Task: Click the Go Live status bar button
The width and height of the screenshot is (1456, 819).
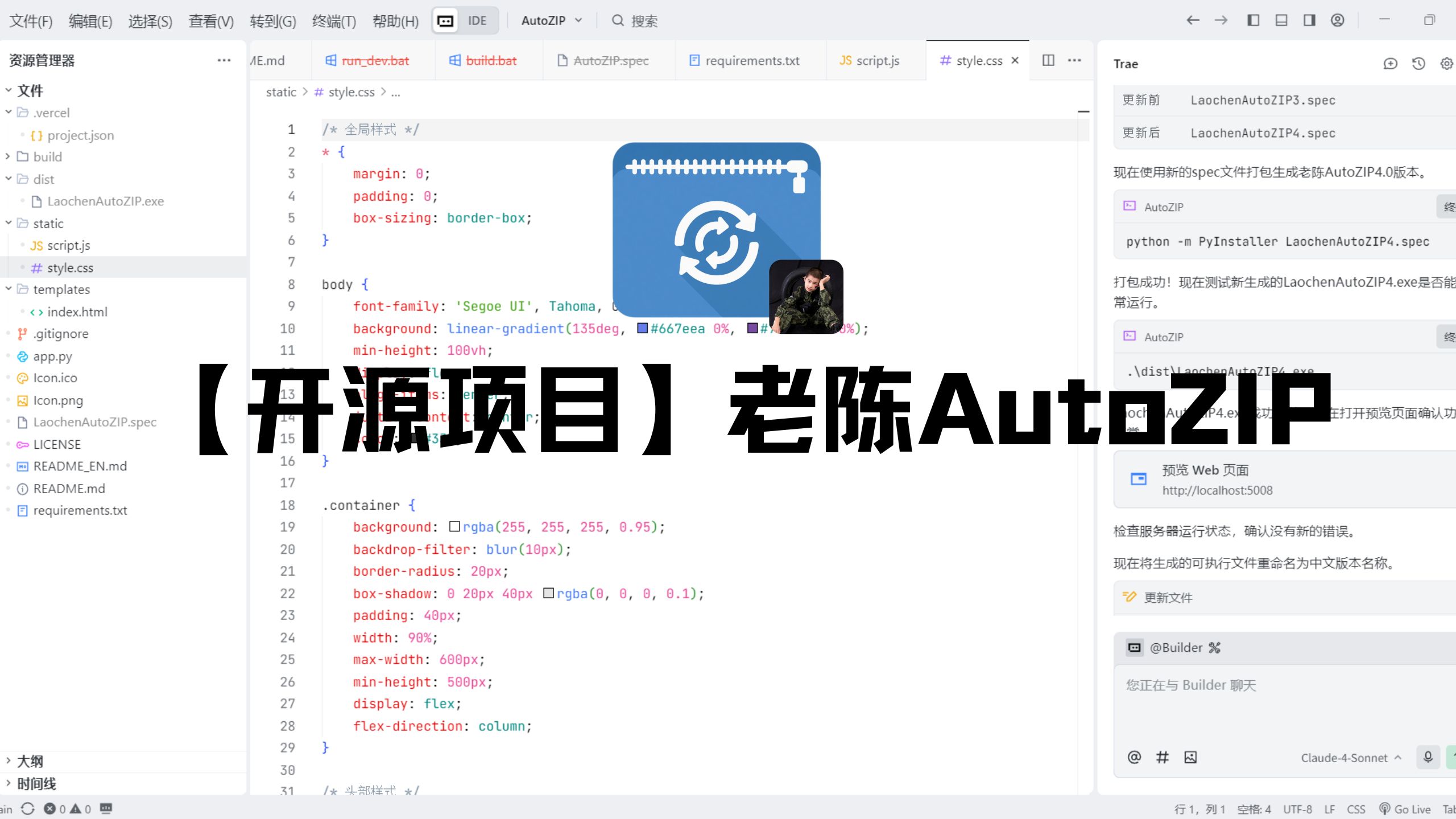Action: coord(1405,809)
